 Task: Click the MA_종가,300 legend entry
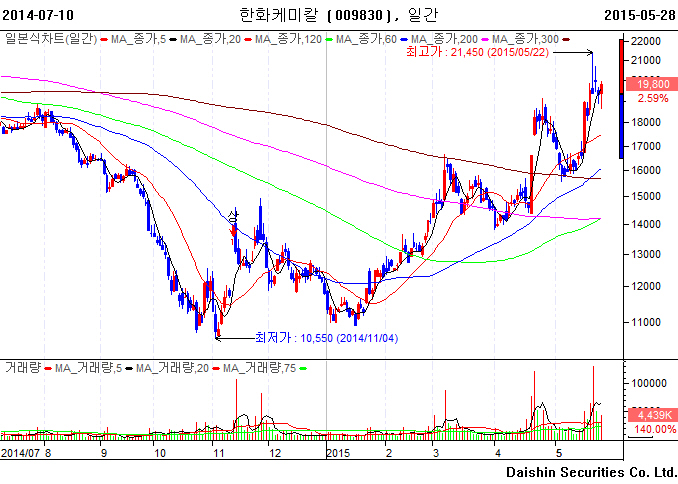525,39
